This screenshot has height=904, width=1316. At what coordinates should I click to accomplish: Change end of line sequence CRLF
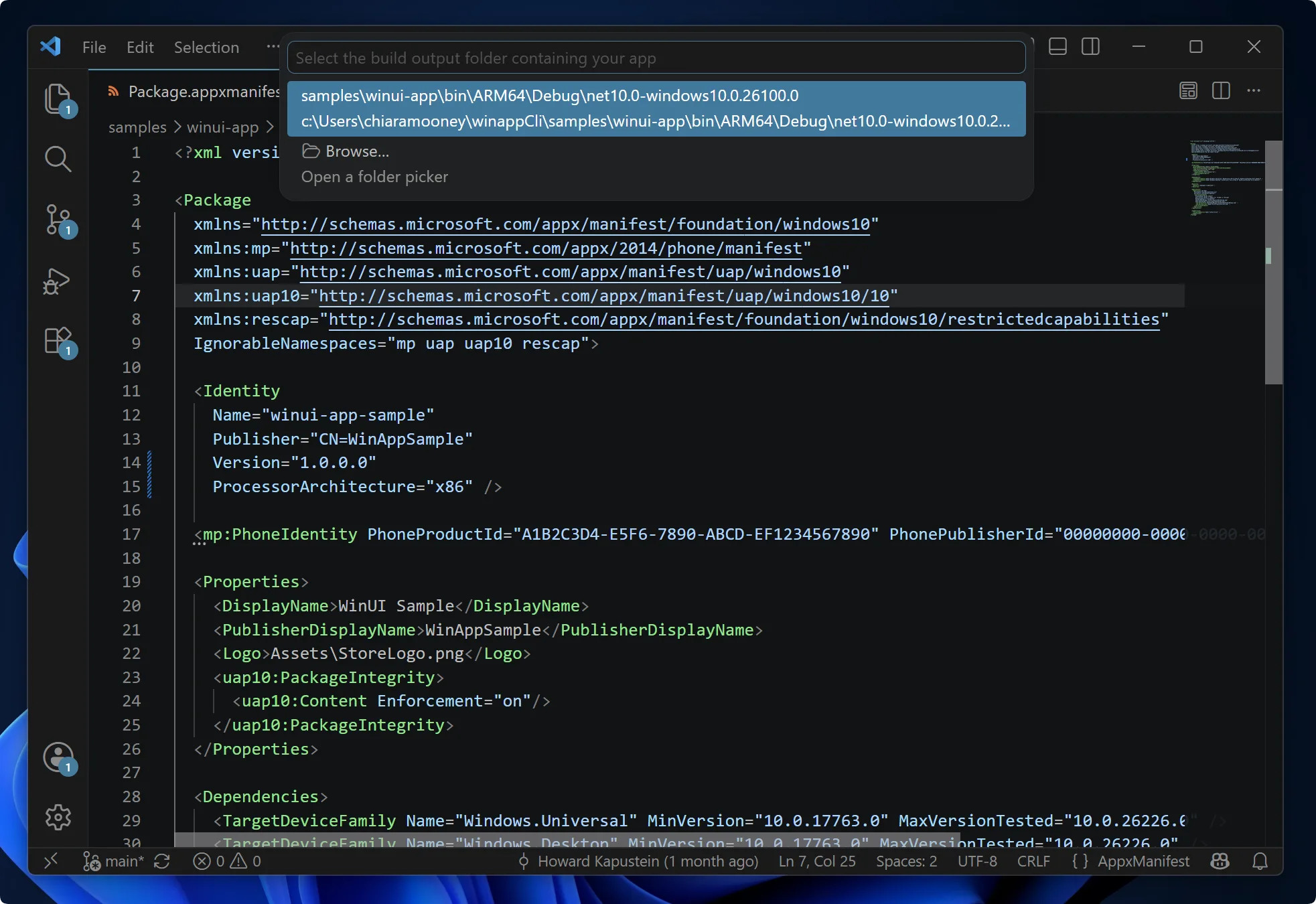(1033, 861)
